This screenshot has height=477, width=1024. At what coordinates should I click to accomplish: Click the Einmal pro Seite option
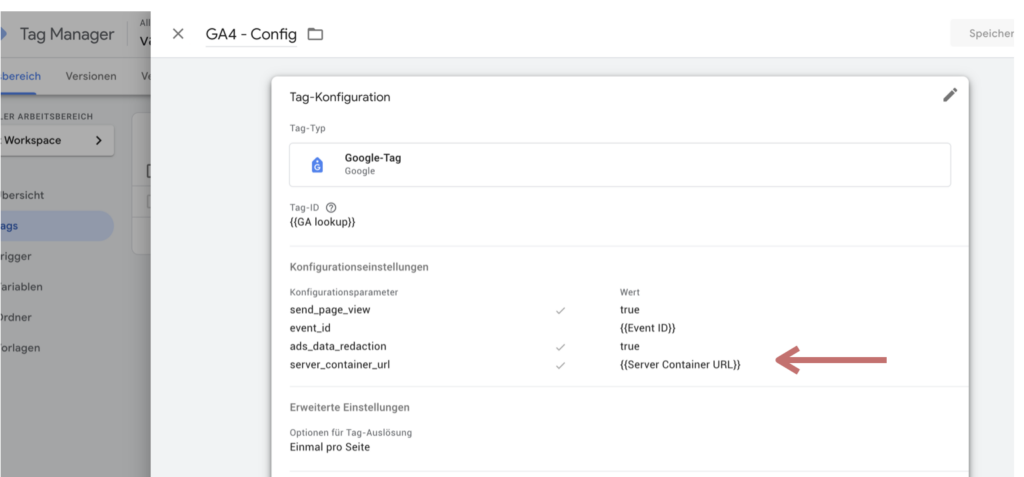coord(330,448)
